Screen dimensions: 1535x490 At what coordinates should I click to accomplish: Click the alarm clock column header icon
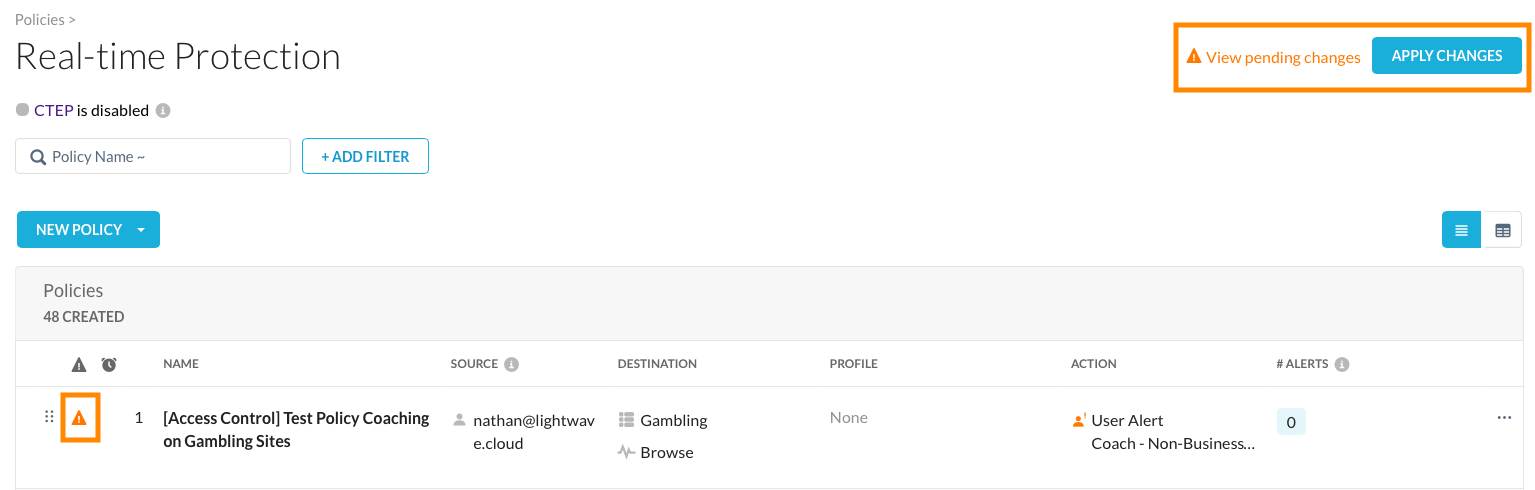(109, 365)
